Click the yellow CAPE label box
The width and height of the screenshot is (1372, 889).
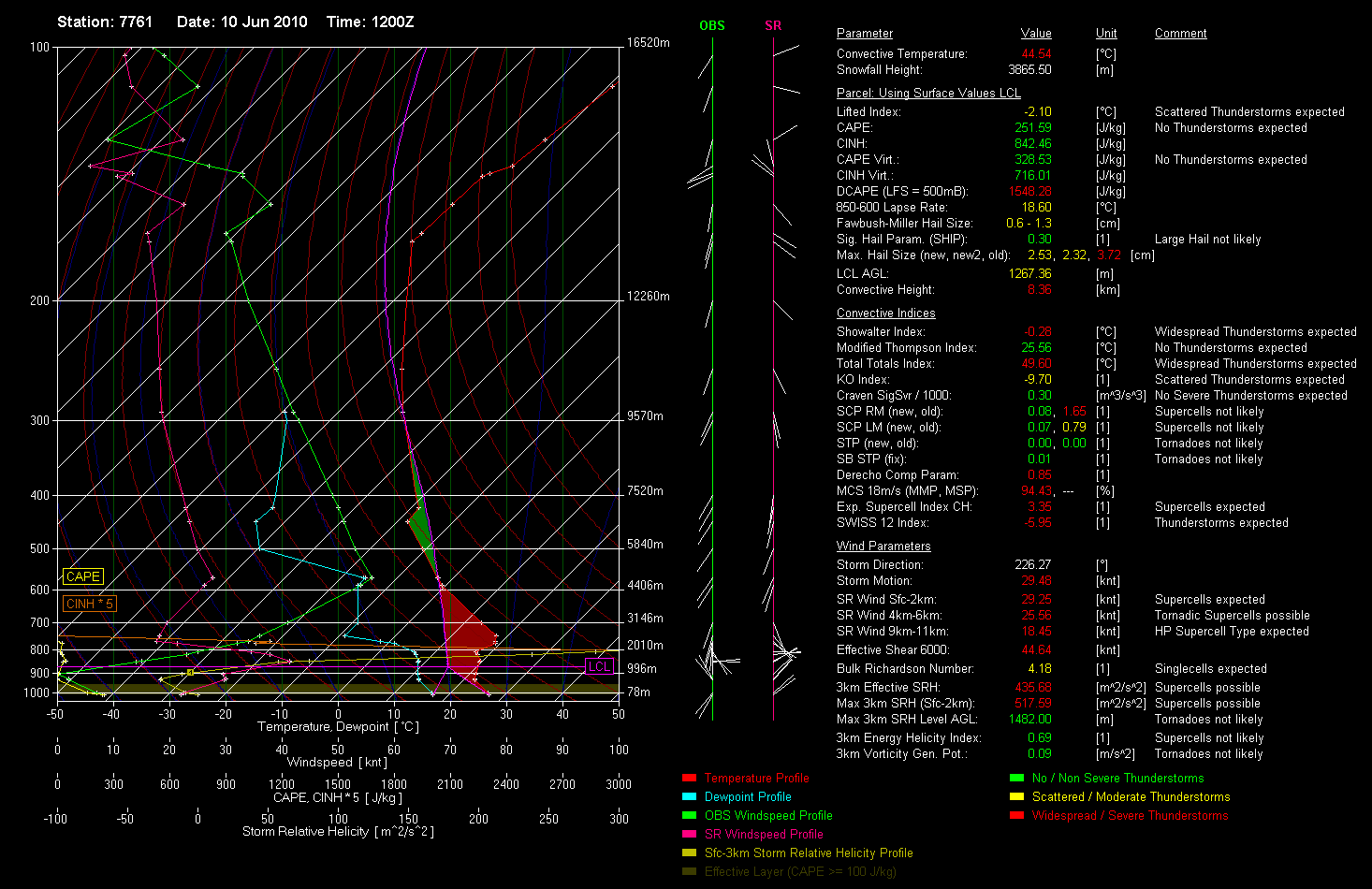tap(82, 576)
